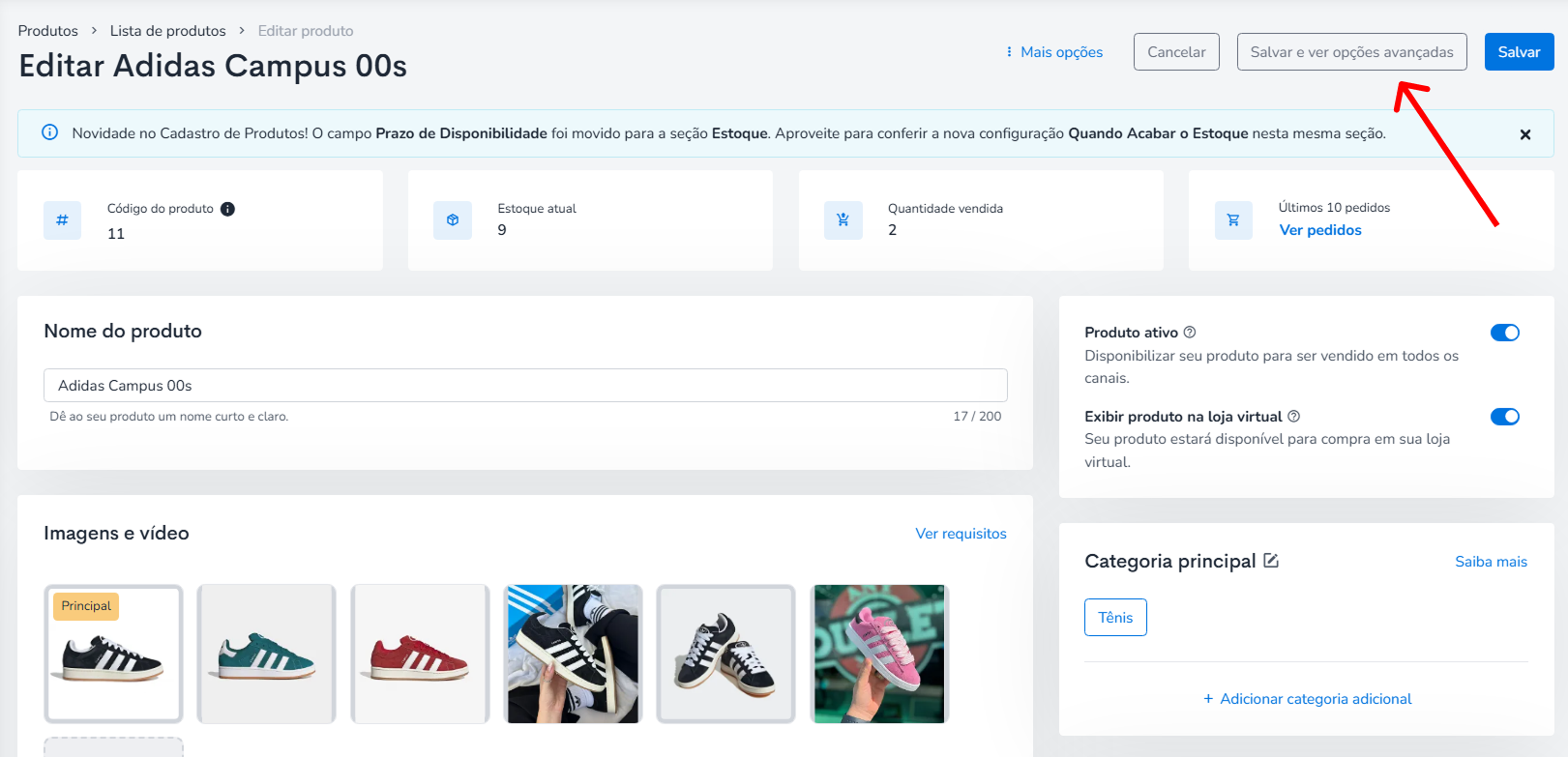The image size is (1568, 757).
Task: Click the Nome do produto input field
Action: 525,385
